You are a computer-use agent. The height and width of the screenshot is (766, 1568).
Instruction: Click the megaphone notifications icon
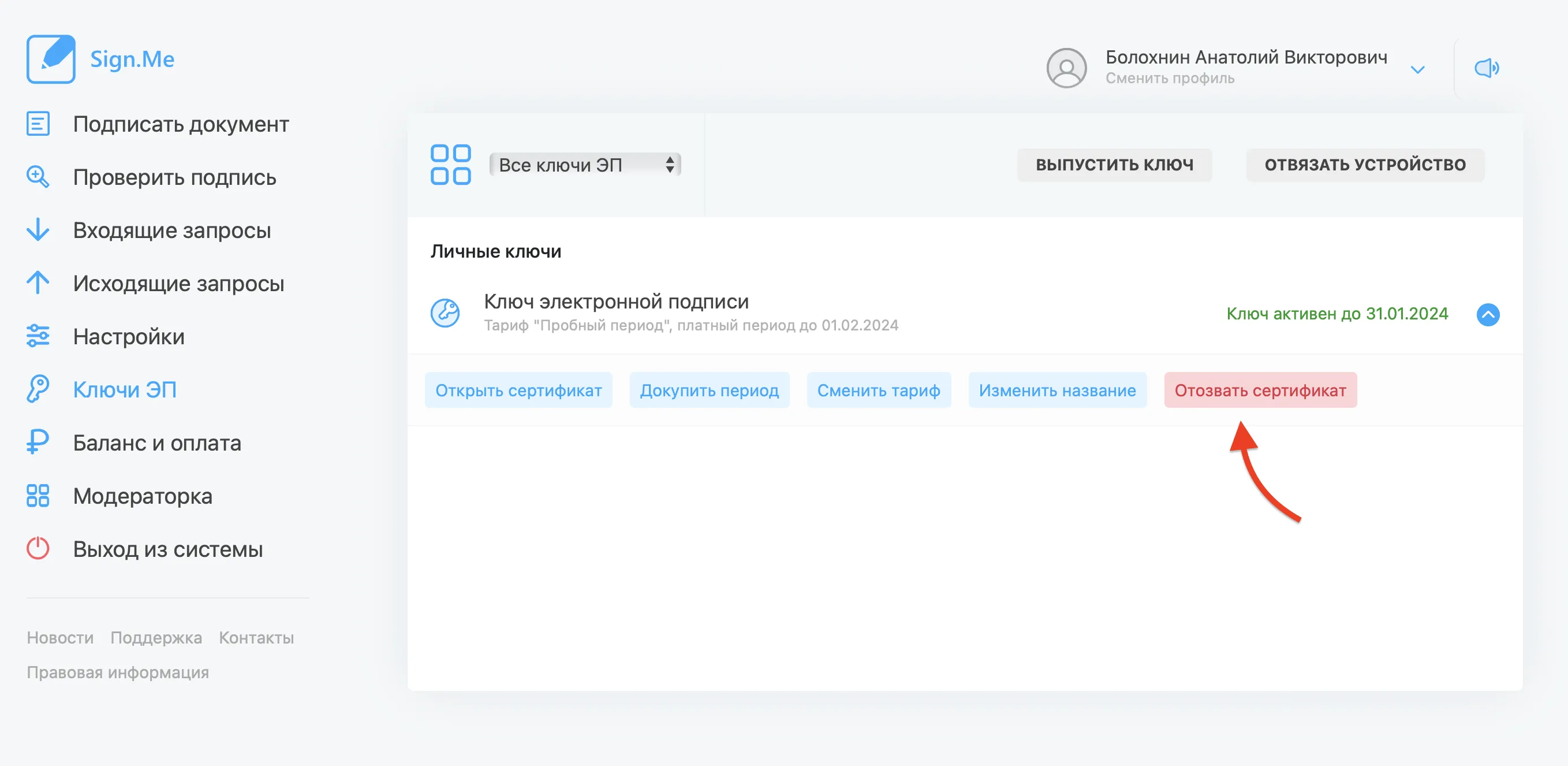coord(1487,68)
